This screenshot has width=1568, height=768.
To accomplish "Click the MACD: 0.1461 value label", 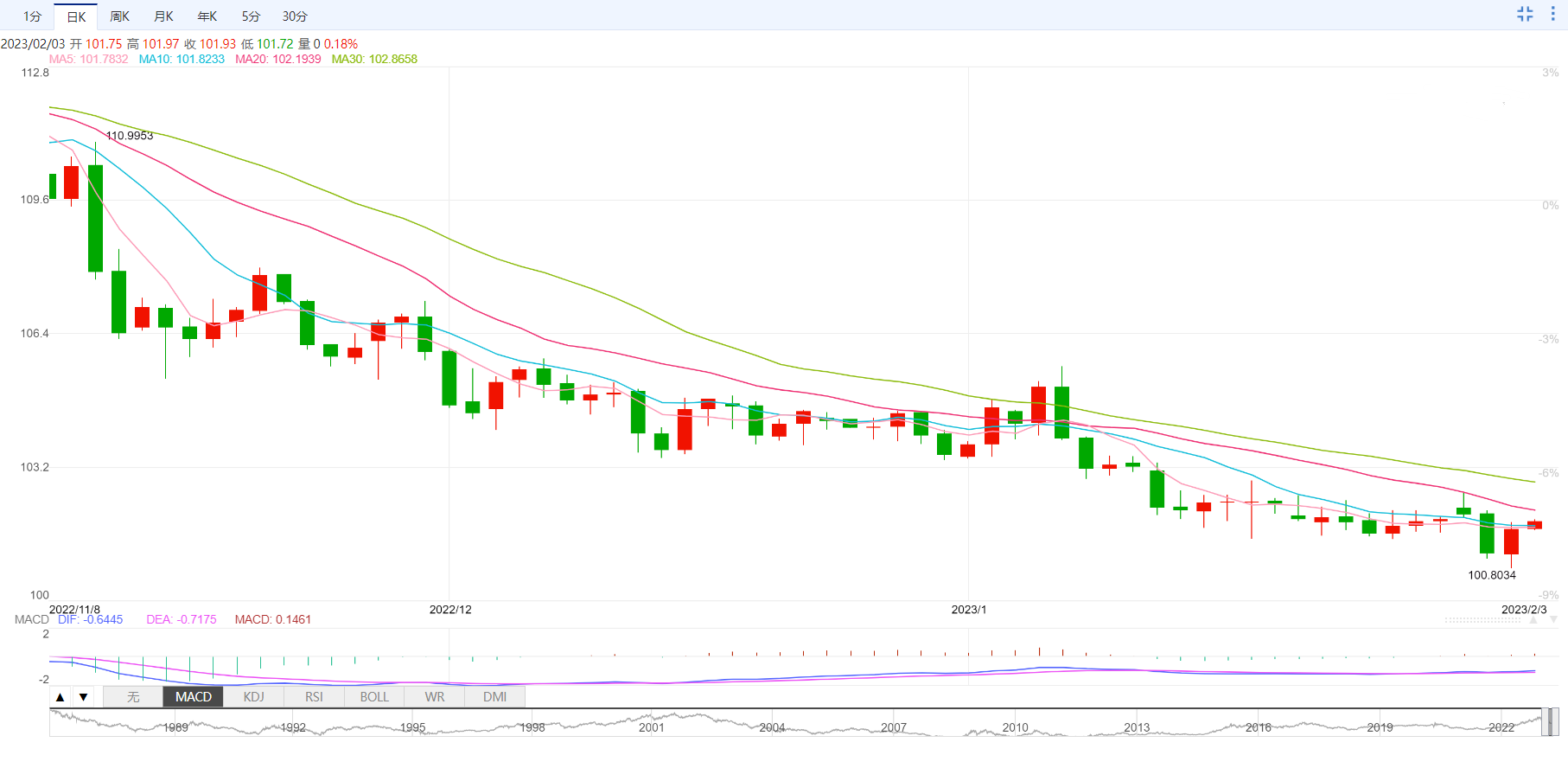I will pyautogui.click(x=272, y=619).
